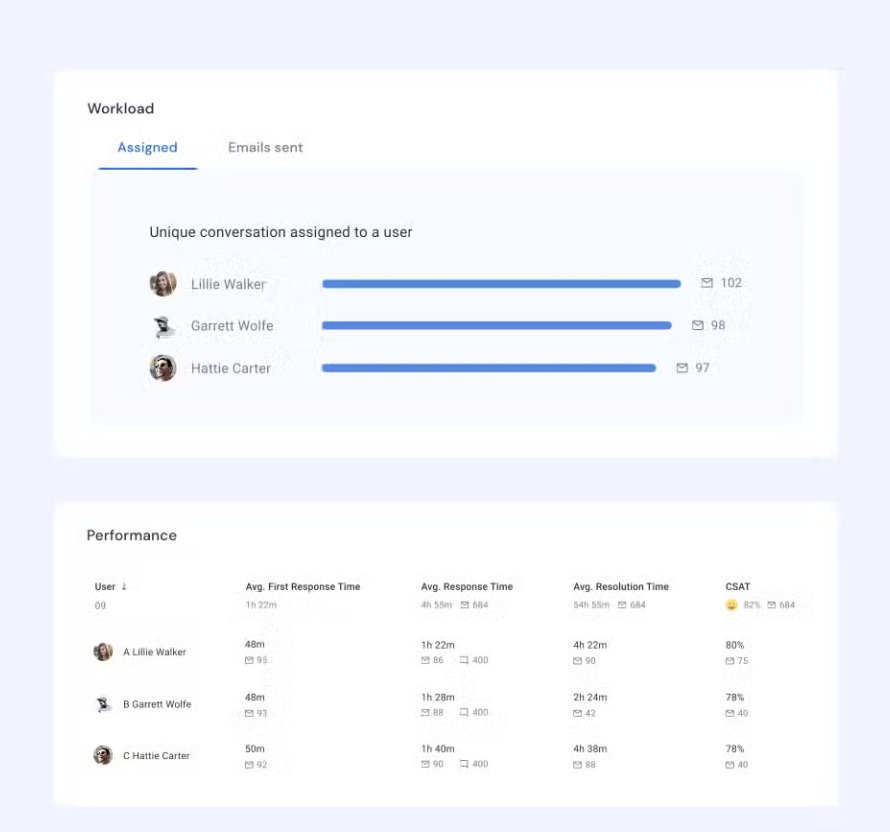890x832 pixels.
Task: Click envelope icon beside Garrett Wolfe's 98 count
Action: (699, 325)
